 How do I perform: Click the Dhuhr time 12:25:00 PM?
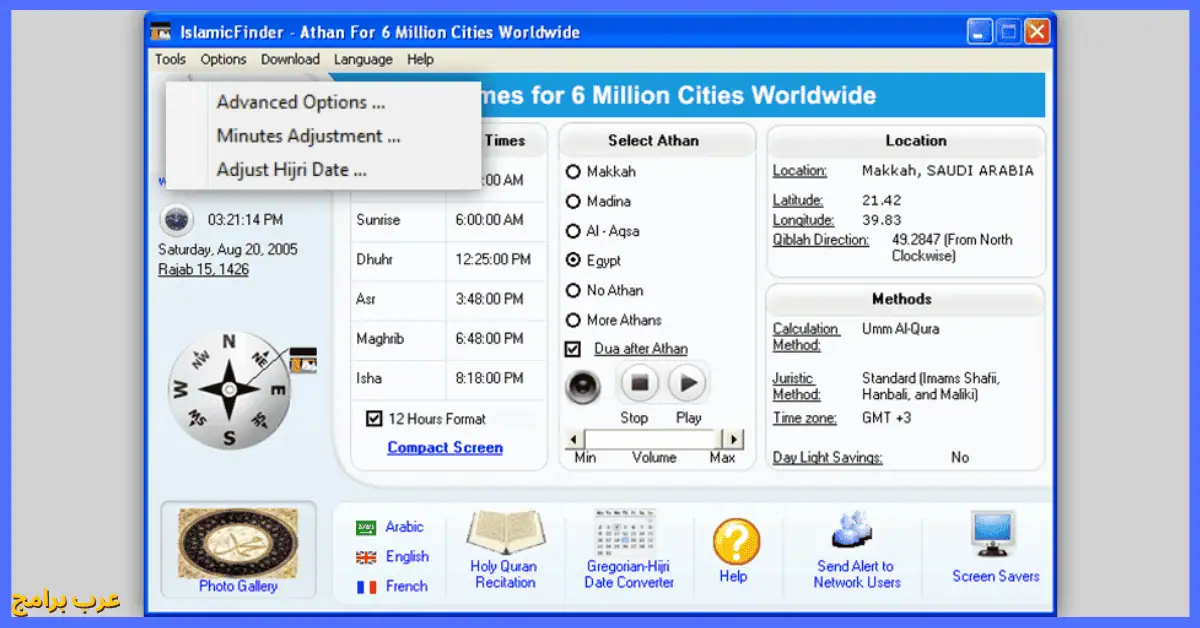point(493,260)
